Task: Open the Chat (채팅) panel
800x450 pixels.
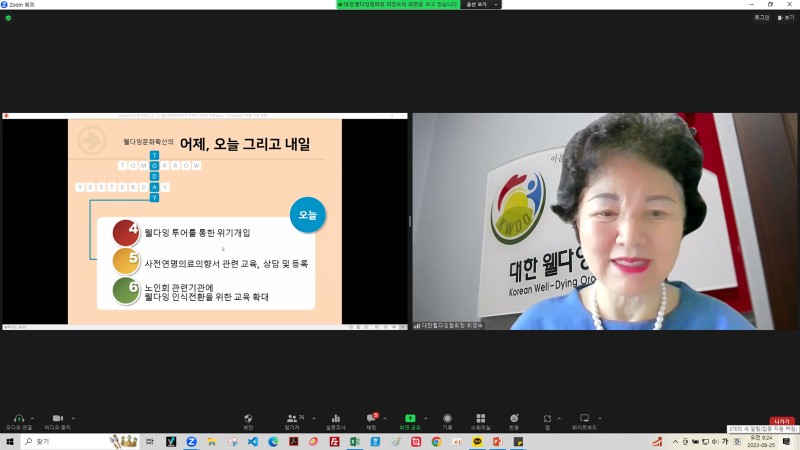Action: pos(372,419)
